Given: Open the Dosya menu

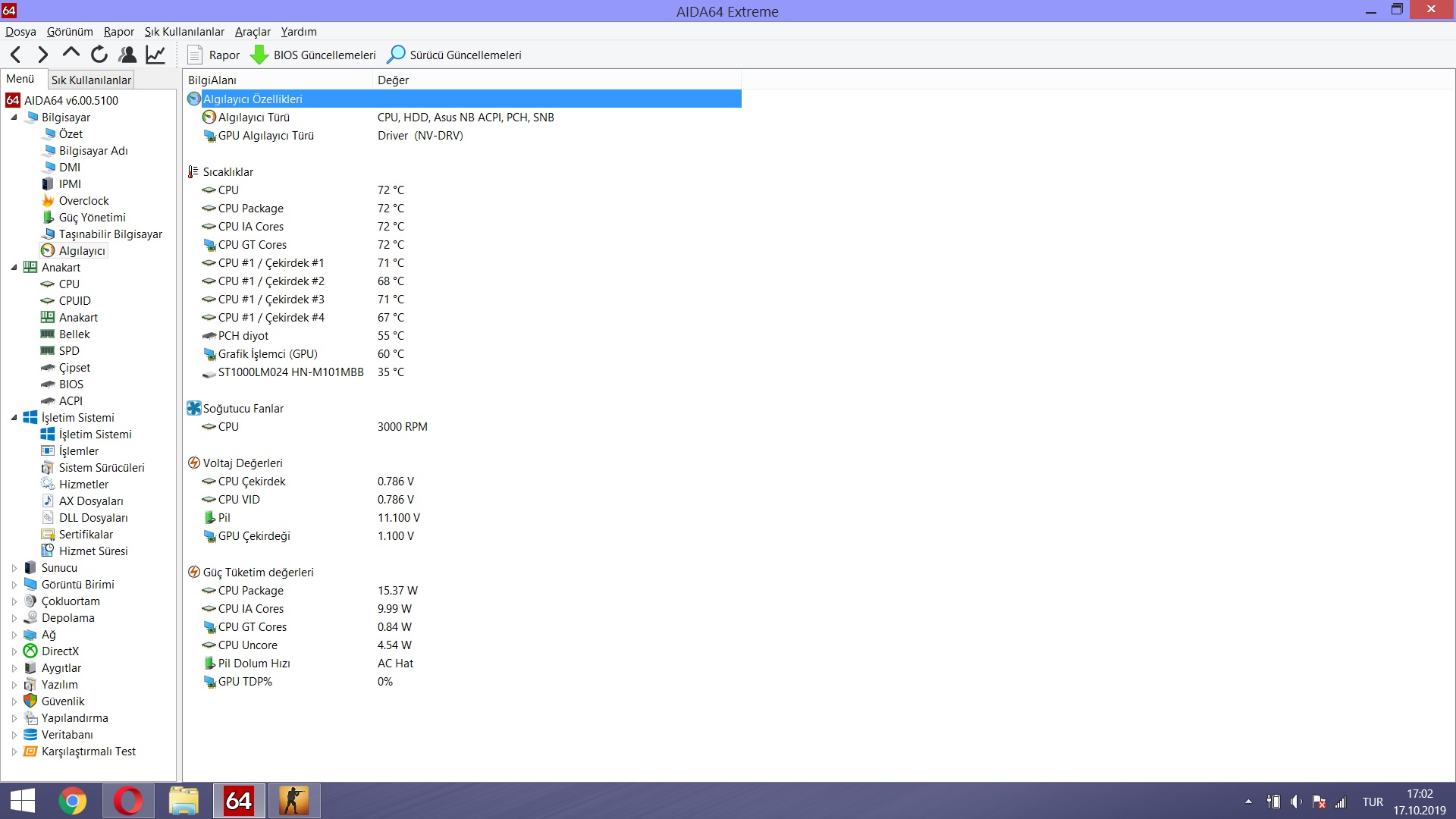Looking at the screenshot, I should point(20,32).
